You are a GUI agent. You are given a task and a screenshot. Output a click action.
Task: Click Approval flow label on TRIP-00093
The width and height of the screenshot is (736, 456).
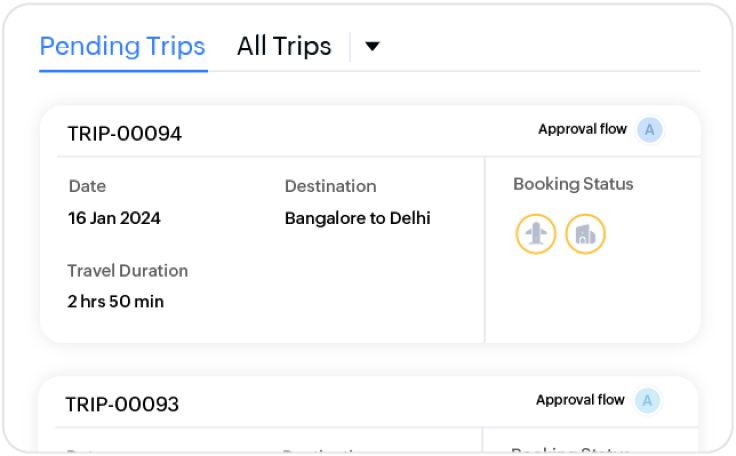[580, 400]
